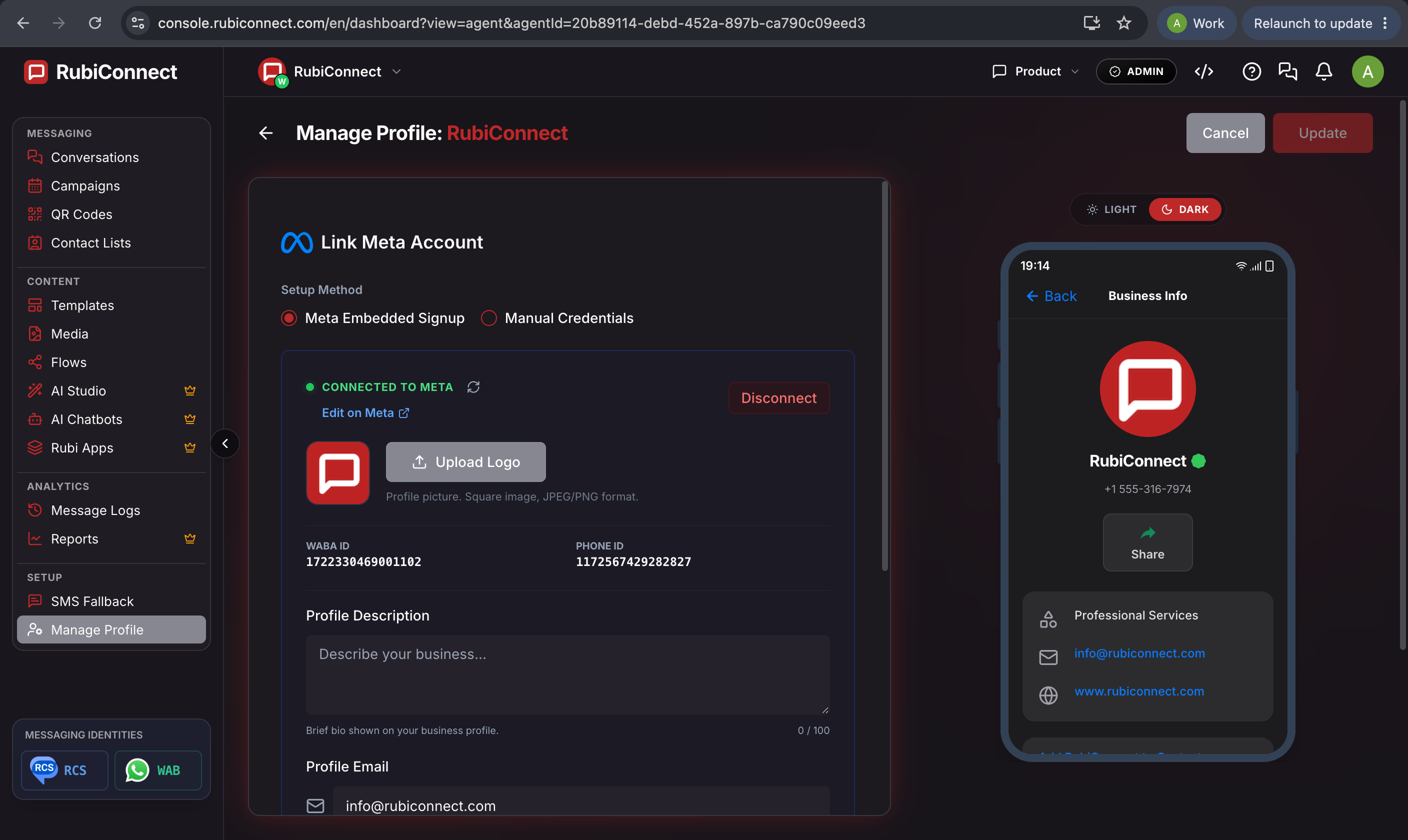Screen dimensions: 1408x840
Task: Open Message Logs
Action: 111,510
